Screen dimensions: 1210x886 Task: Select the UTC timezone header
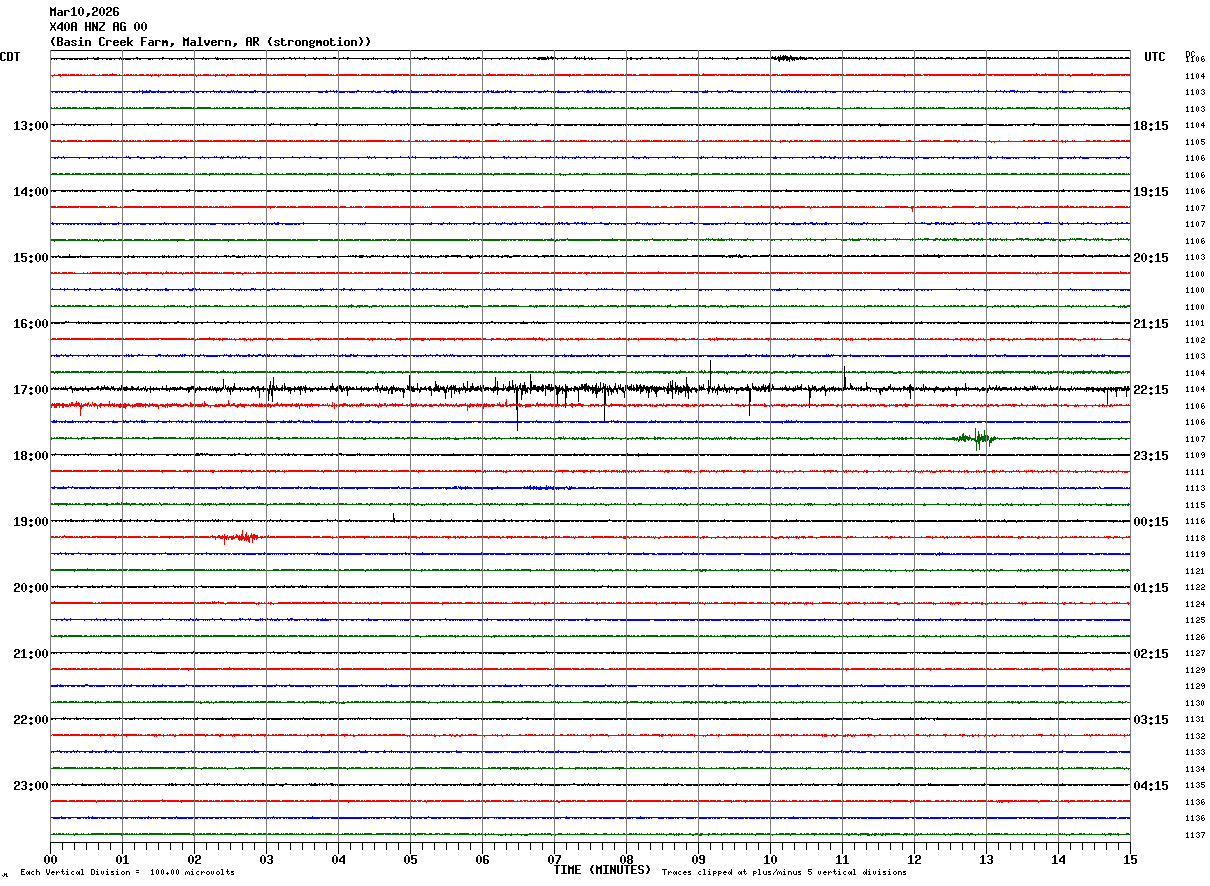[1155, 57]
